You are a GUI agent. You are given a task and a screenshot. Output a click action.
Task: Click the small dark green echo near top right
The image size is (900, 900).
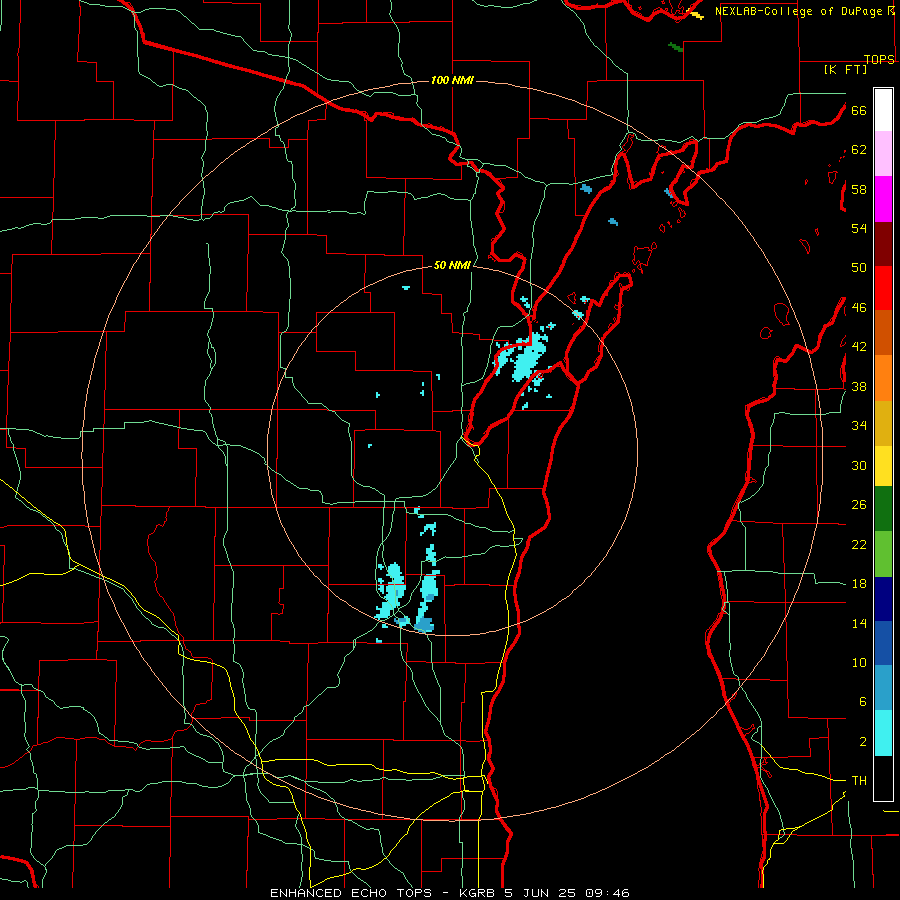point(676,47)
